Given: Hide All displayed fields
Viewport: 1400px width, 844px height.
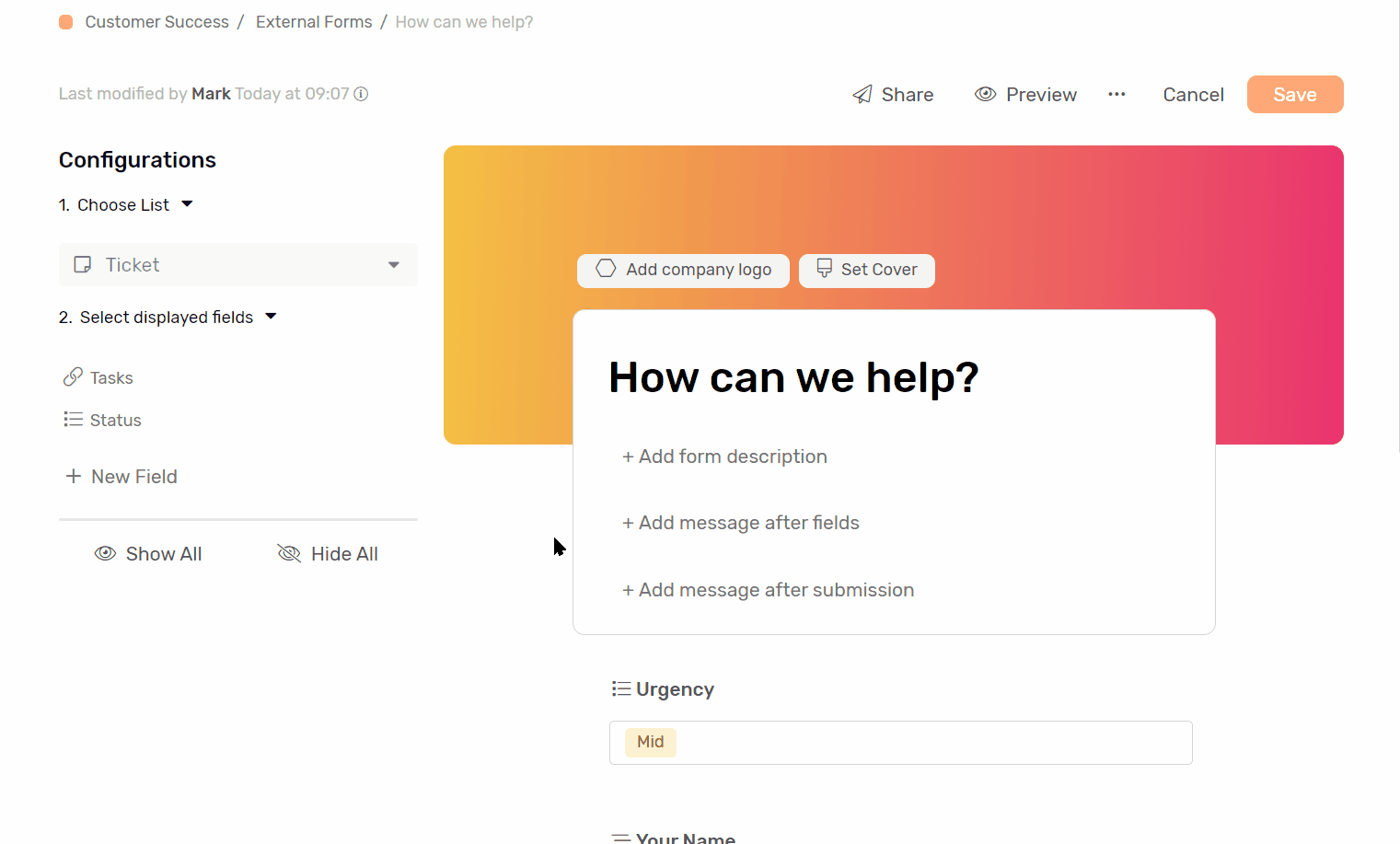Looking at the screenshot, I should [x=328, y=553].
